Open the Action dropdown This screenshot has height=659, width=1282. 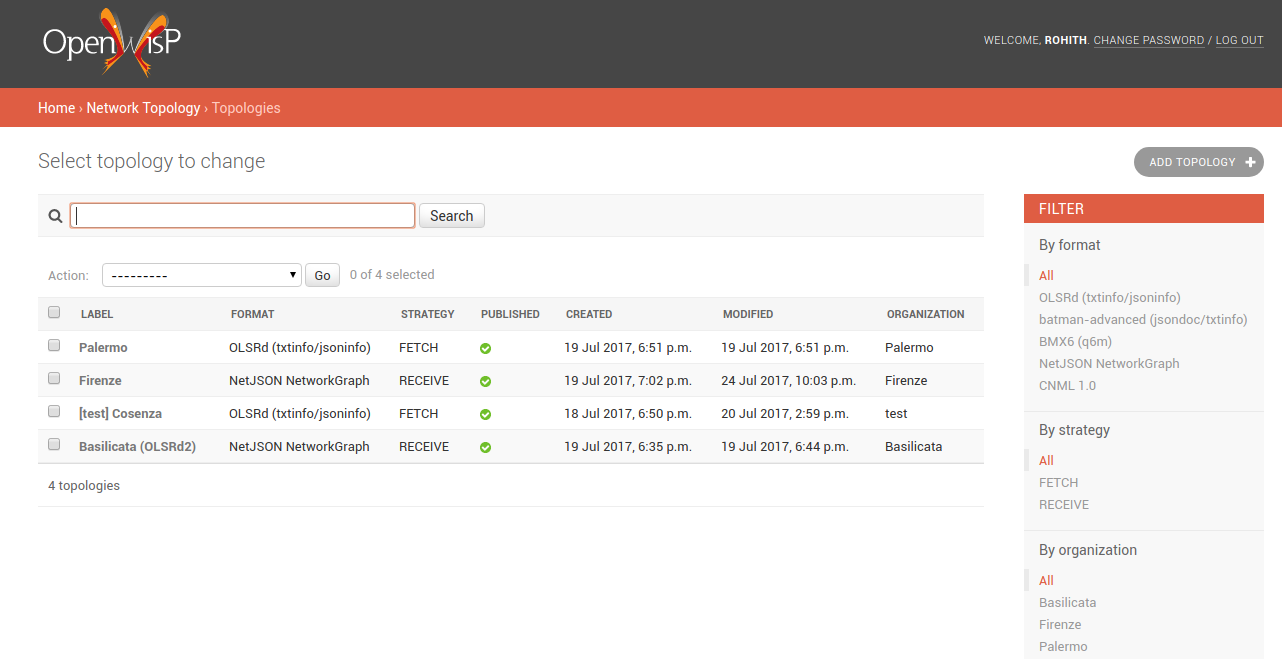click(x=201, y=275)
